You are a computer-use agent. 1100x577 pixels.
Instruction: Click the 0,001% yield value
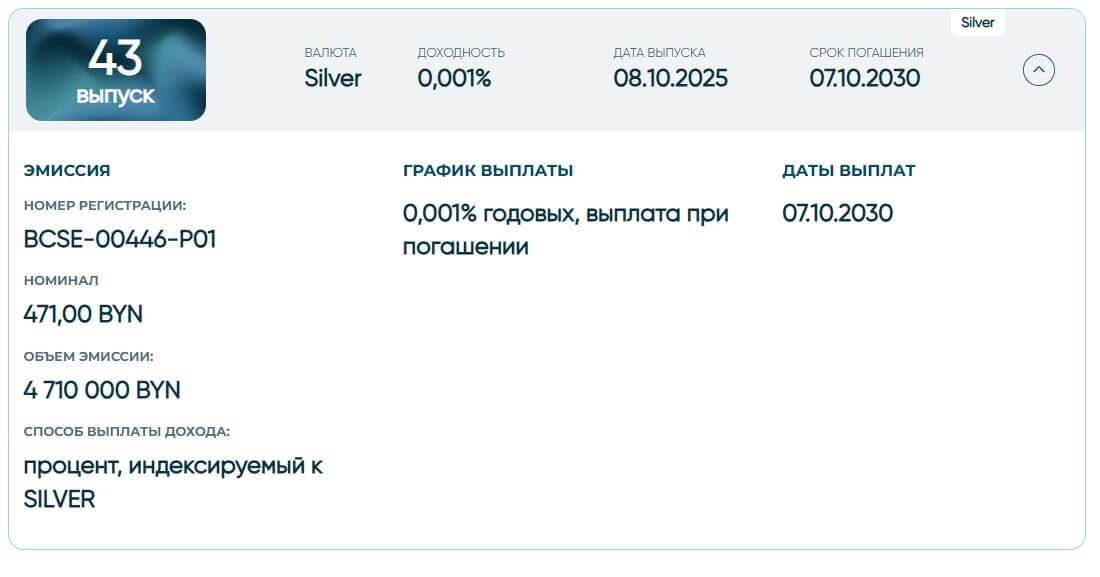(x=454, y=78)
